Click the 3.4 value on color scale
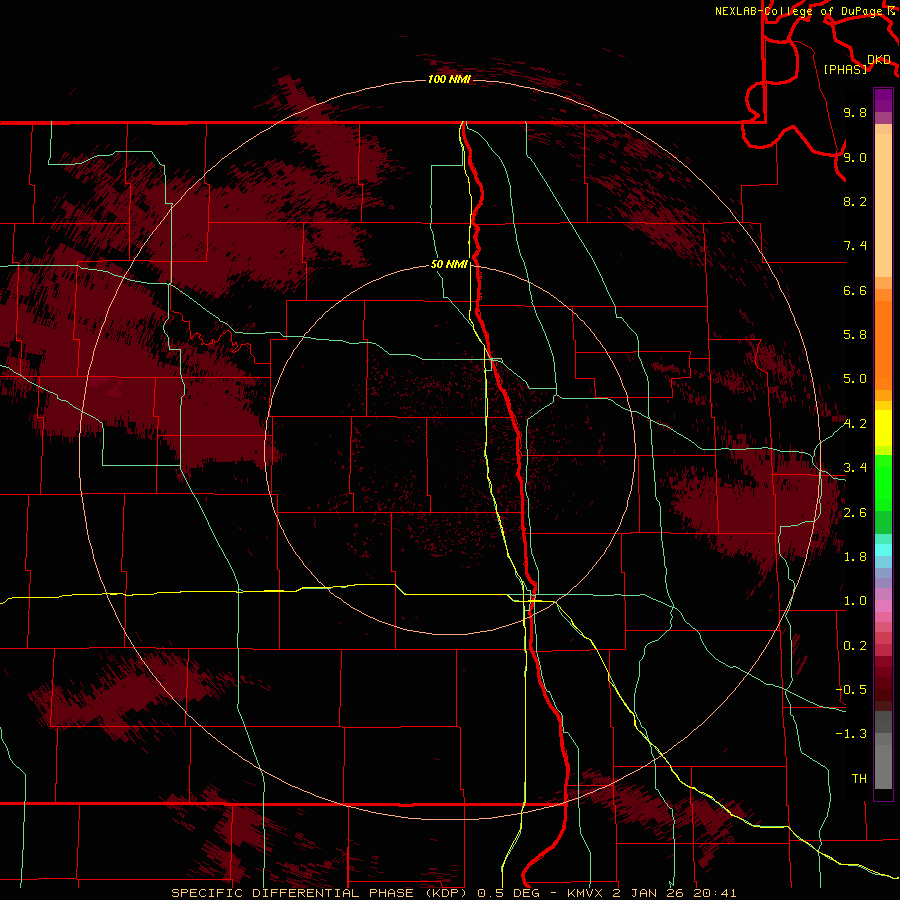 coord(855,468)
